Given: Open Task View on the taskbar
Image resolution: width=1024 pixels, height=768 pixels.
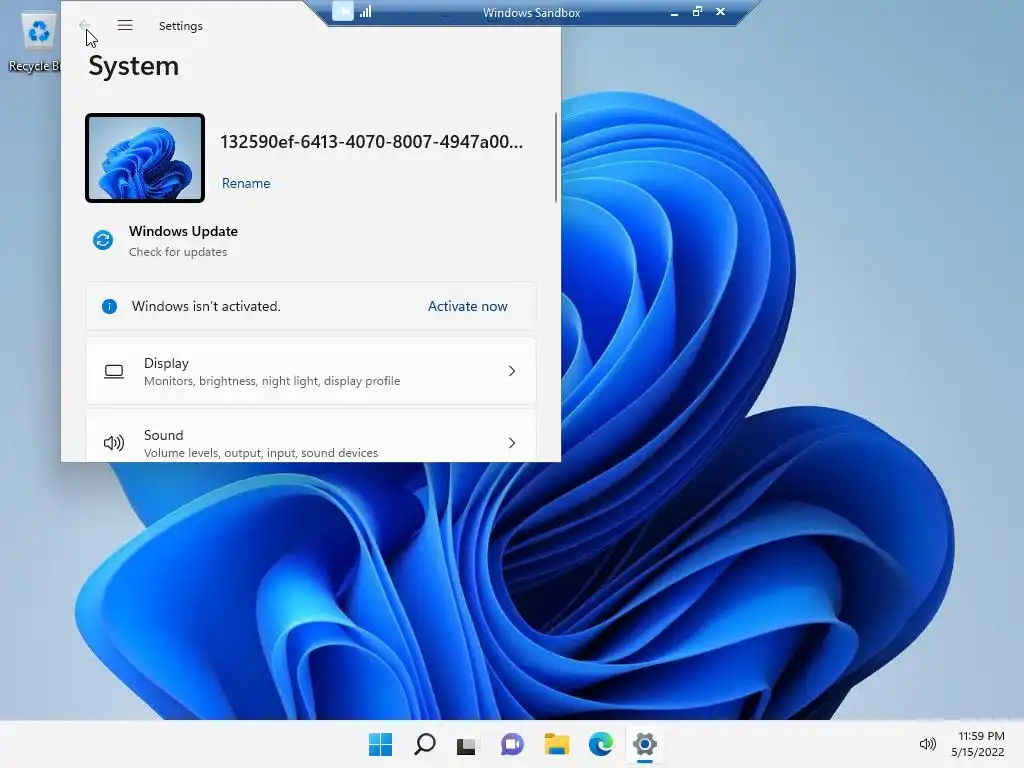Looking at the screenshot, I should click(468, 744).
